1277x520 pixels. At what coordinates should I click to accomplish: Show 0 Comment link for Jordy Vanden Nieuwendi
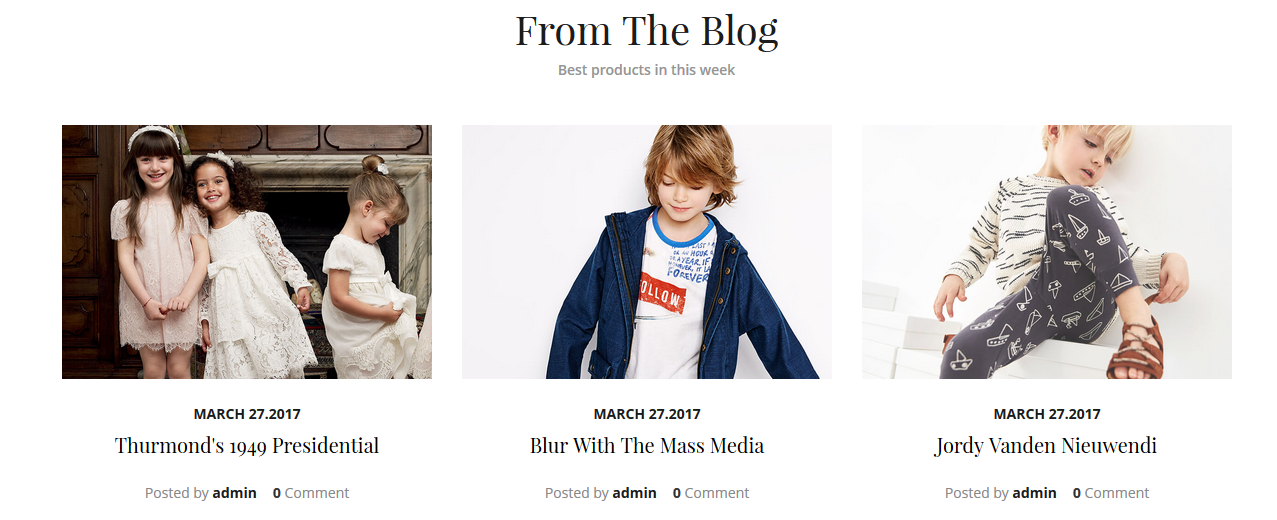point(1111,493)
